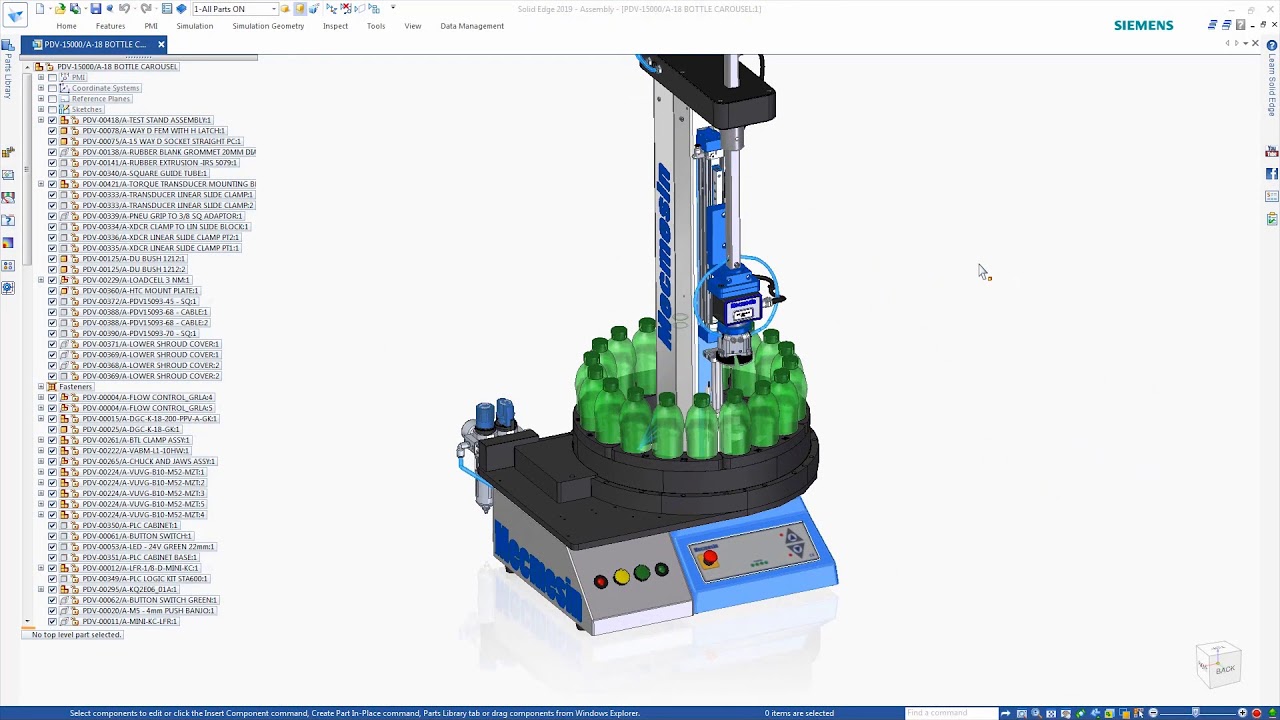This screenshot has height=720, width=1280.
Task: Click the Pan icon in status bar
Action: point(1065,713)
